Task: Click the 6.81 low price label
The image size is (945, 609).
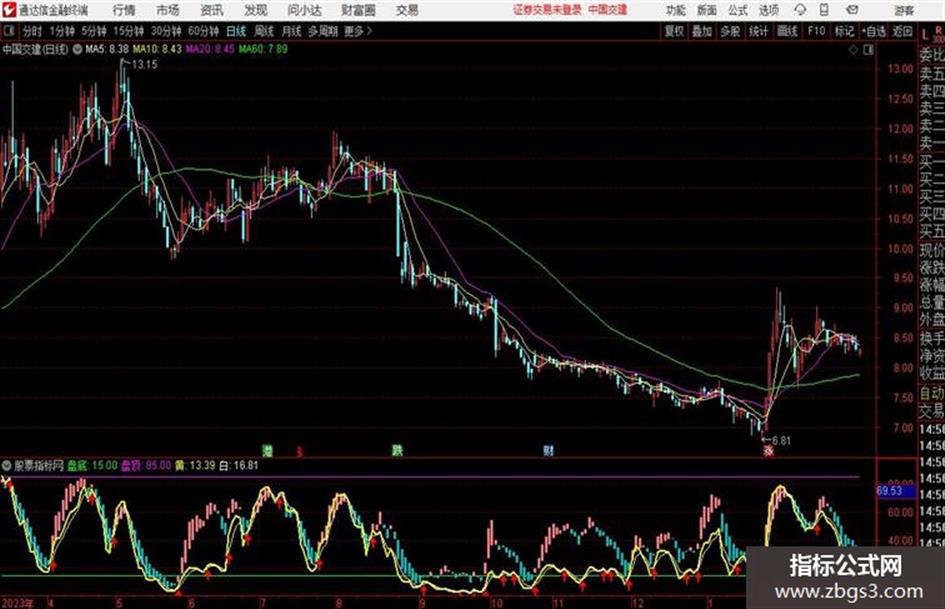Action: pyautogui.click(x=781, y=441)
